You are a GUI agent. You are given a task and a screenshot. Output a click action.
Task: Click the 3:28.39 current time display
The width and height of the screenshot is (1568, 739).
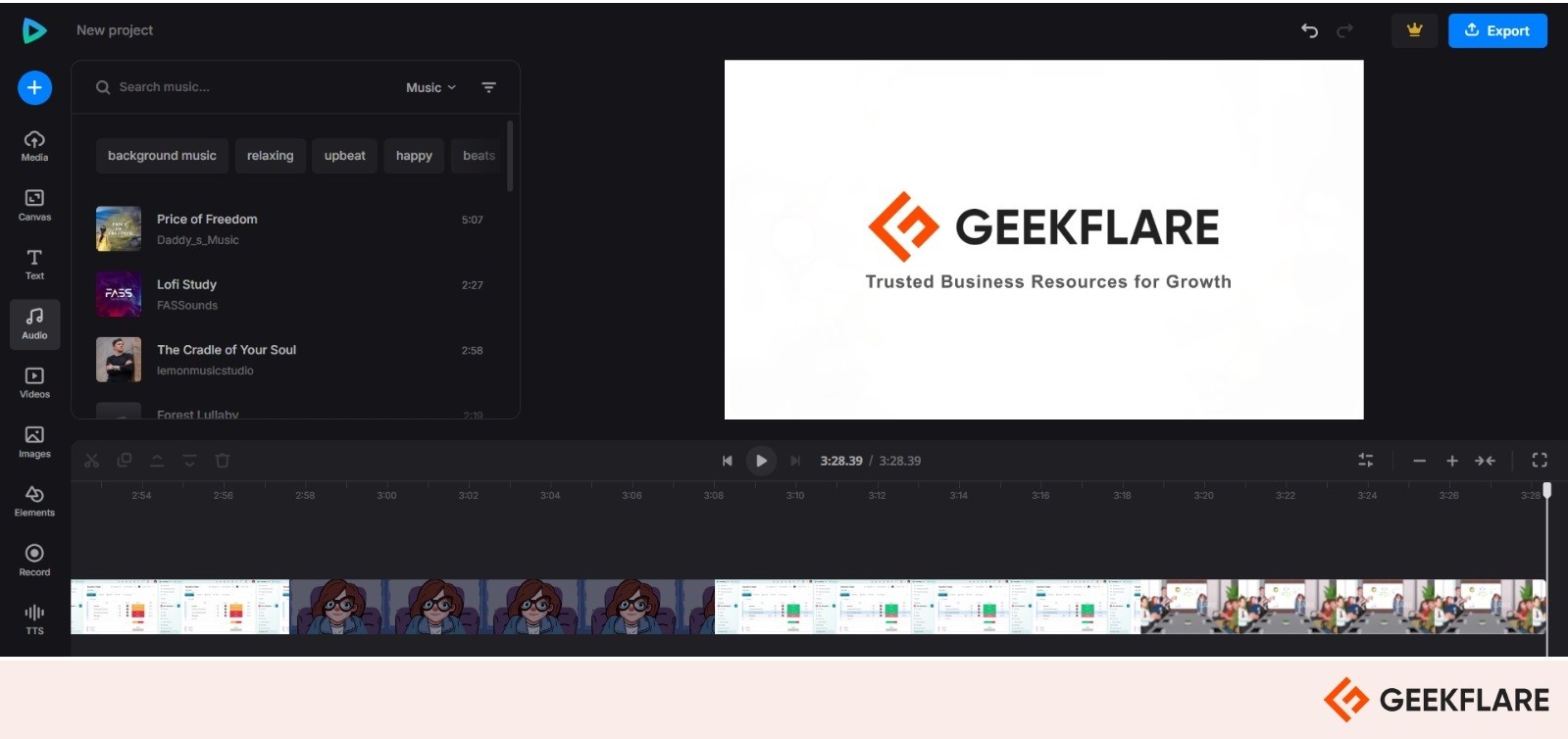pos(841,461)
